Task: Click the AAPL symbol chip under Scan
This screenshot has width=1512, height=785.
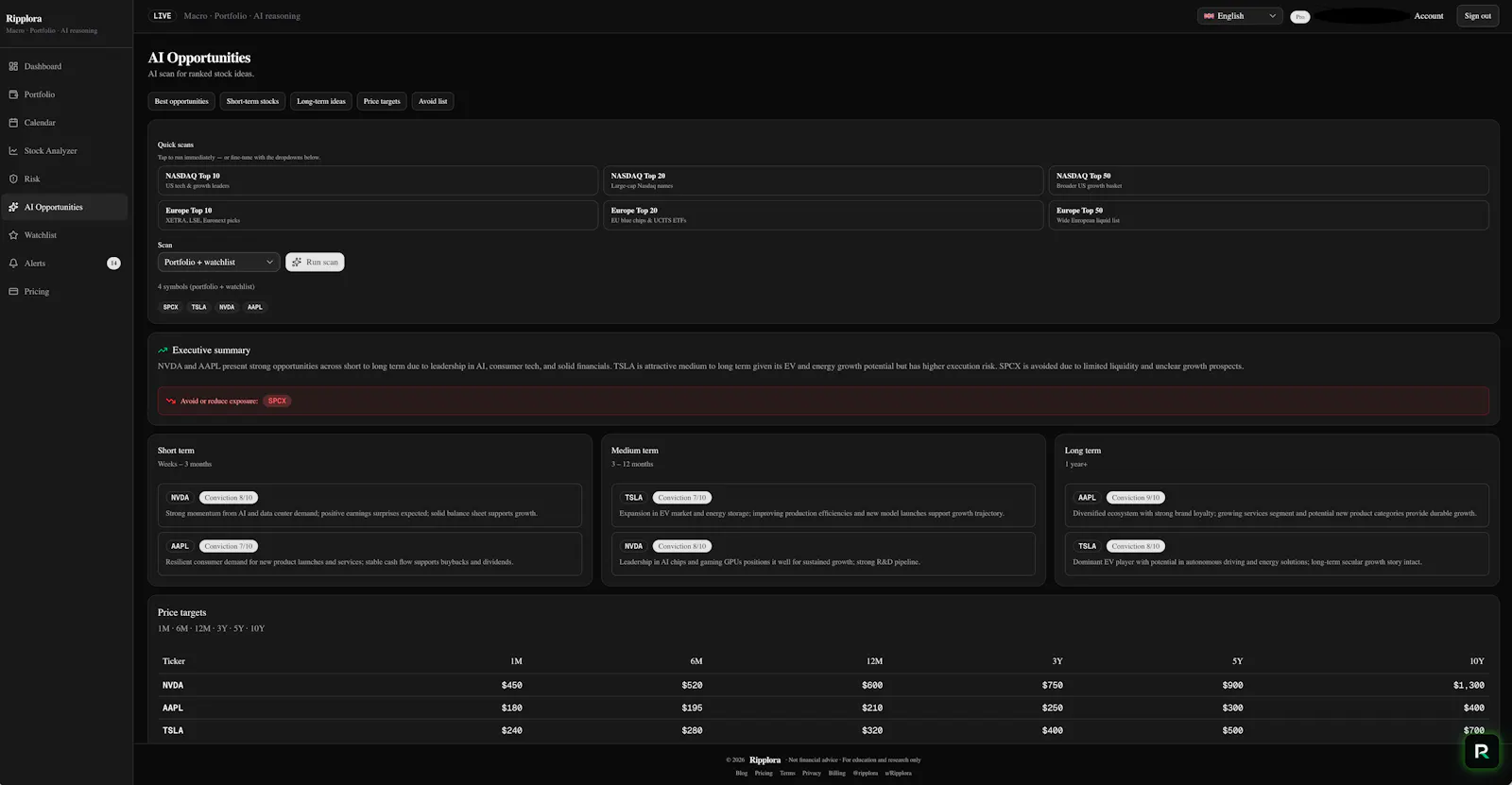Action: pyautogui.click(x=255, y=307)
